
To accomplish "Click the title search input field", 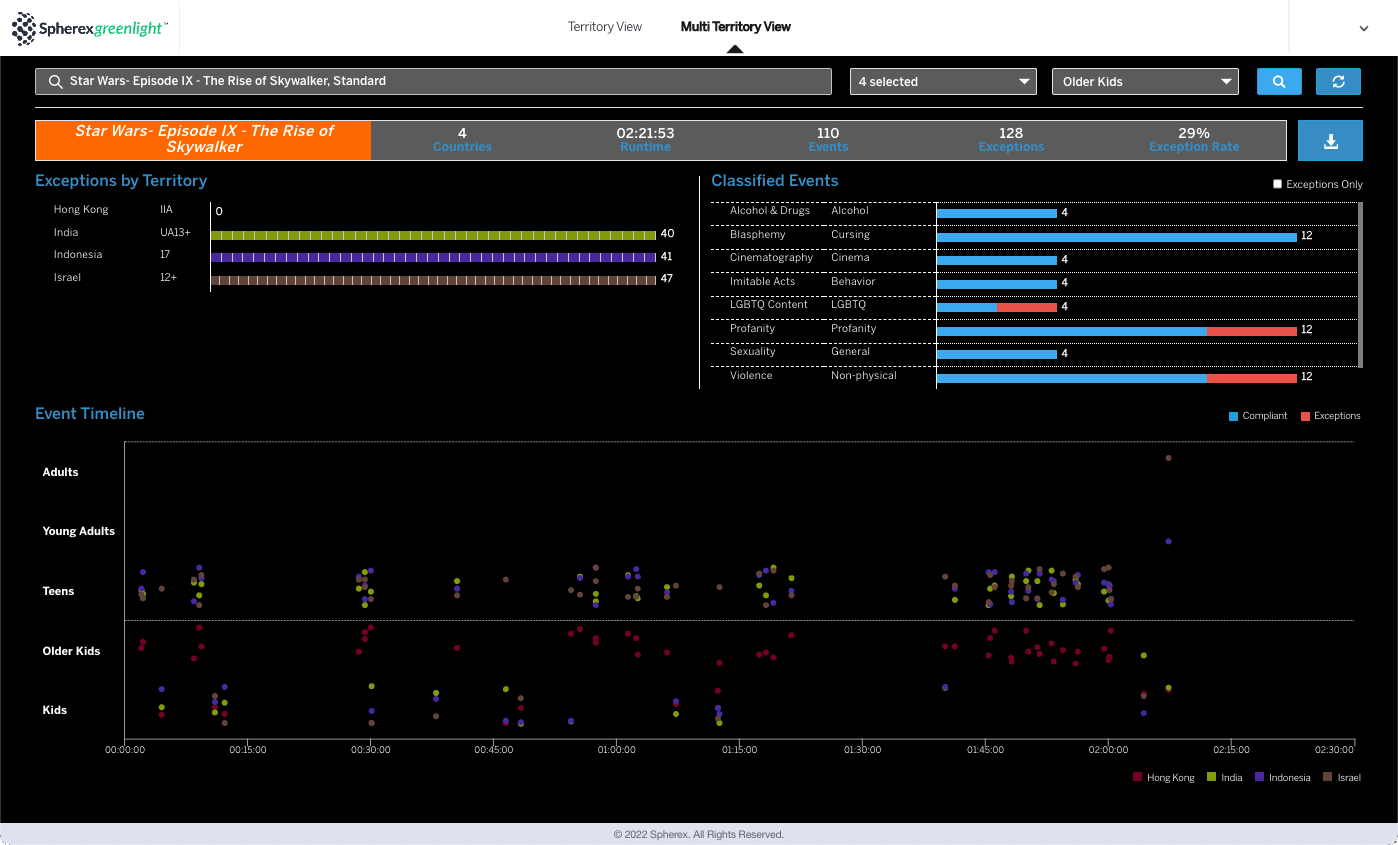I will tap(433, 81).
